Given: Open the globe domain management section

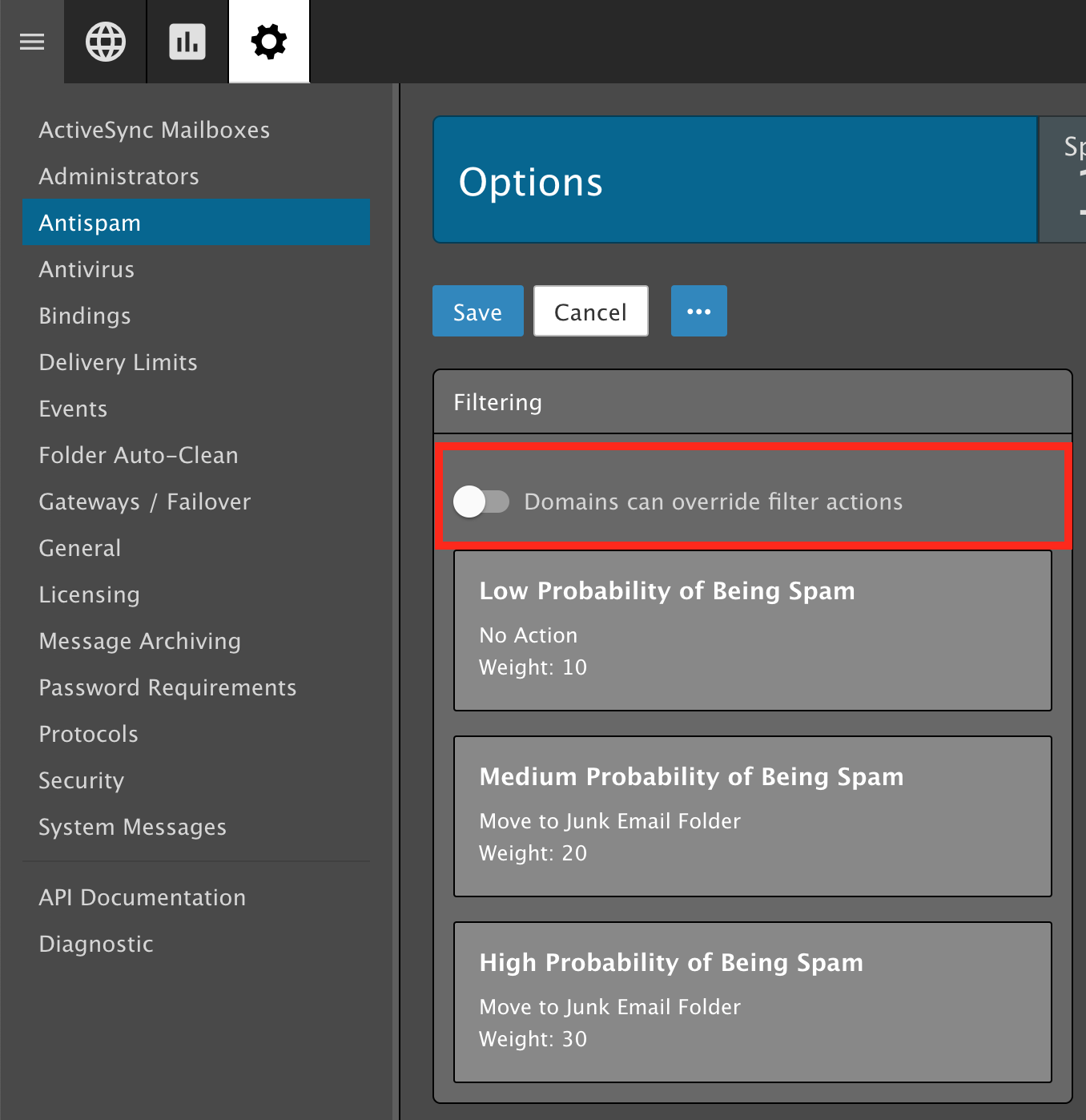Looking at the screenshot, I should pyautogui.click(x=106, y=42).
